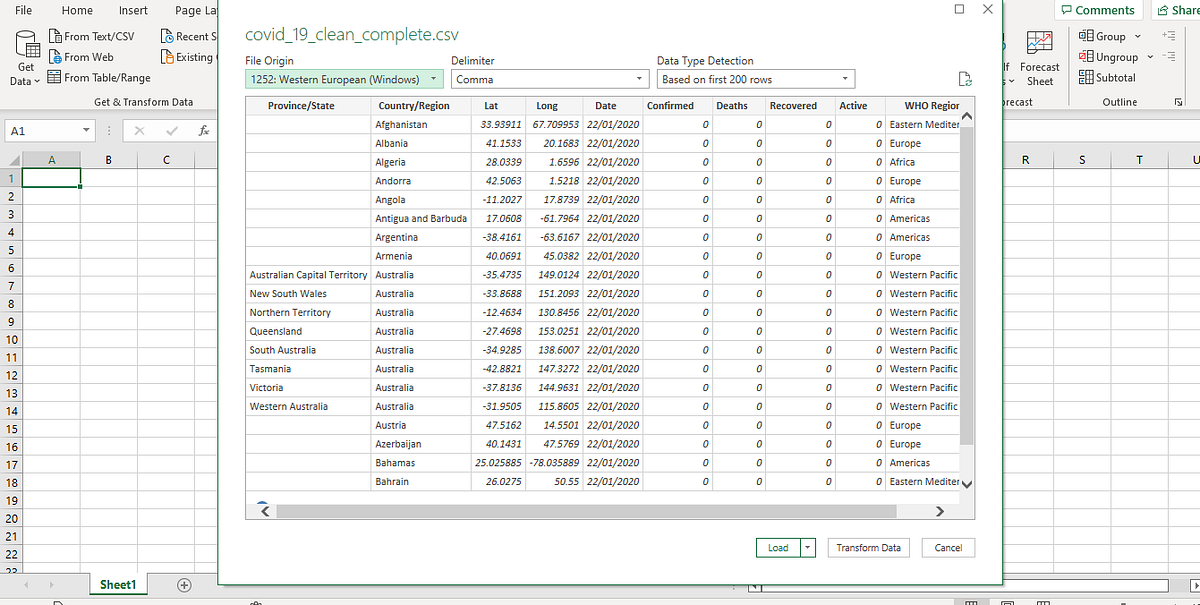The height and width of the screenshot is (605, 1200).
Task: Click the Transform Data button
Action: (x=868, y=547)
